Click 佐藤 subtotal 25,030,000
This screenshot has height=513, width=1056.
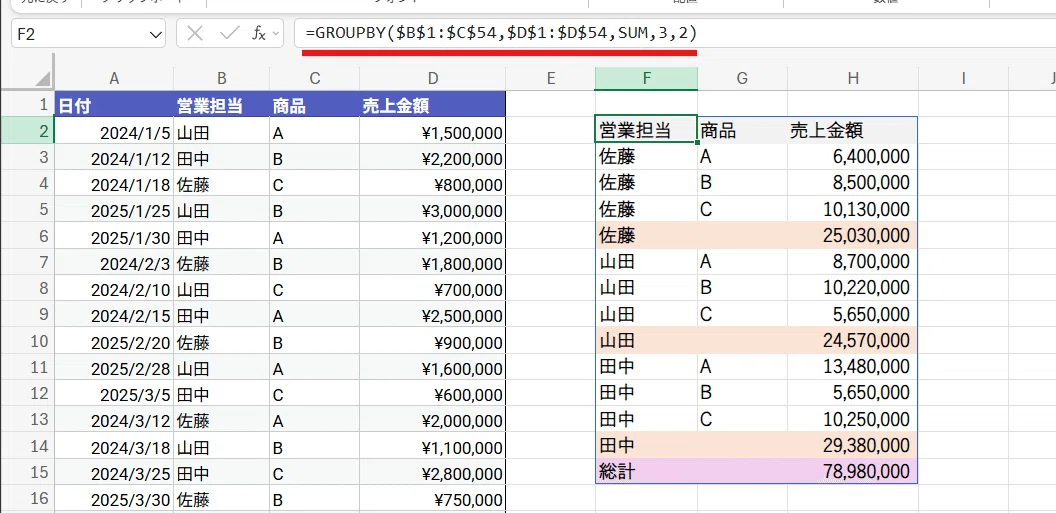[x=853, y=236]
